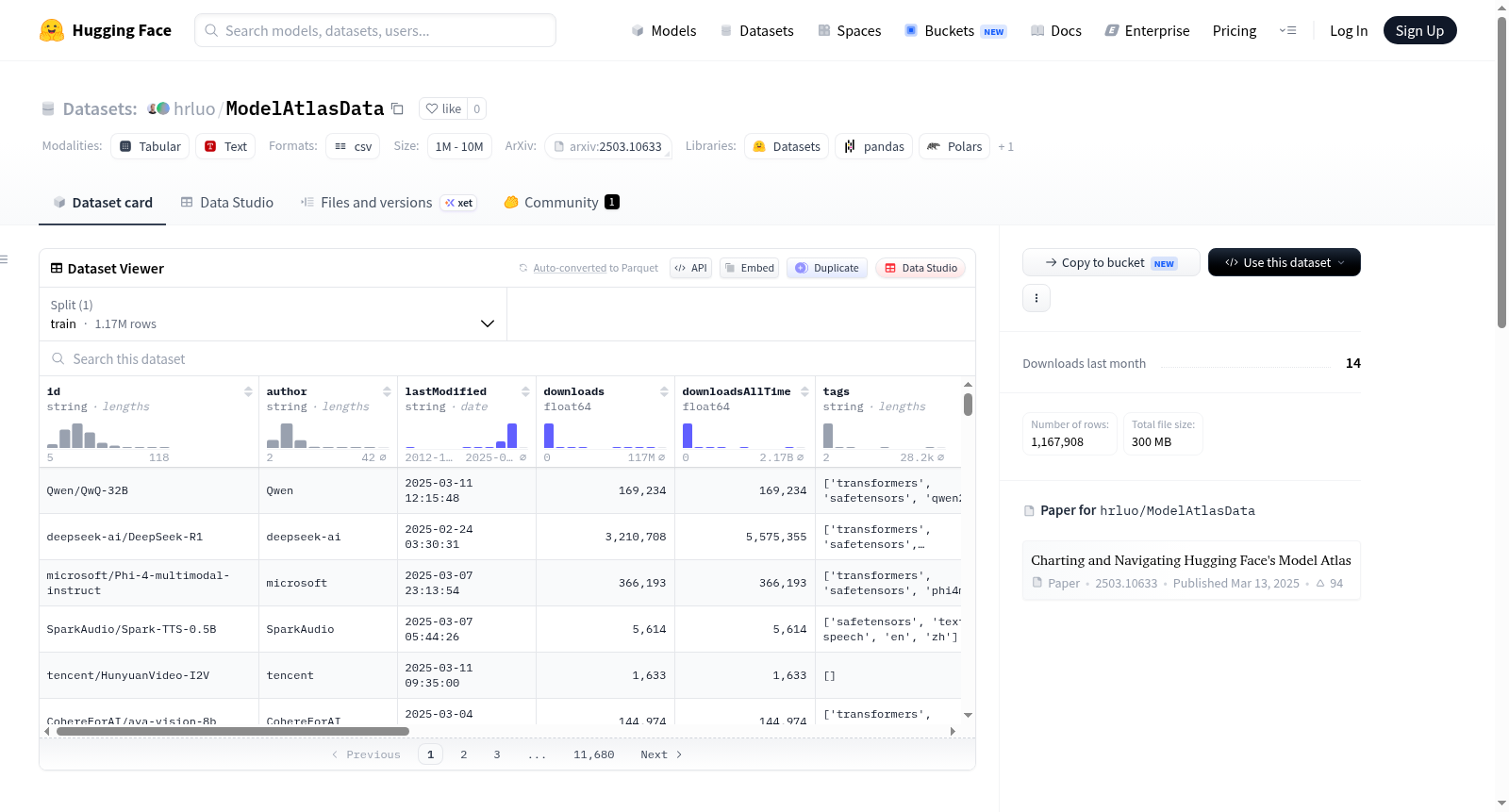This screenshot has height=812, width=1509.
Task: Click the Hugging Face logo
Action: tap(106, 30)
